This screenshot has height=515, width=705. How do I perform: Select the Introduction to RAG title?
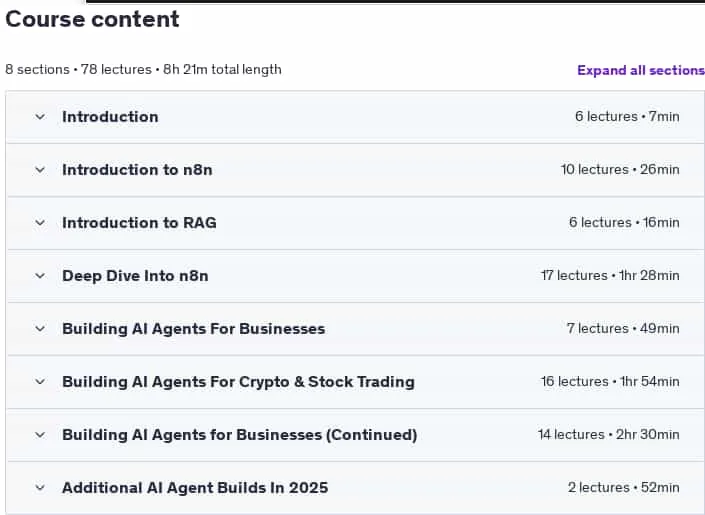tap(139, 223)
